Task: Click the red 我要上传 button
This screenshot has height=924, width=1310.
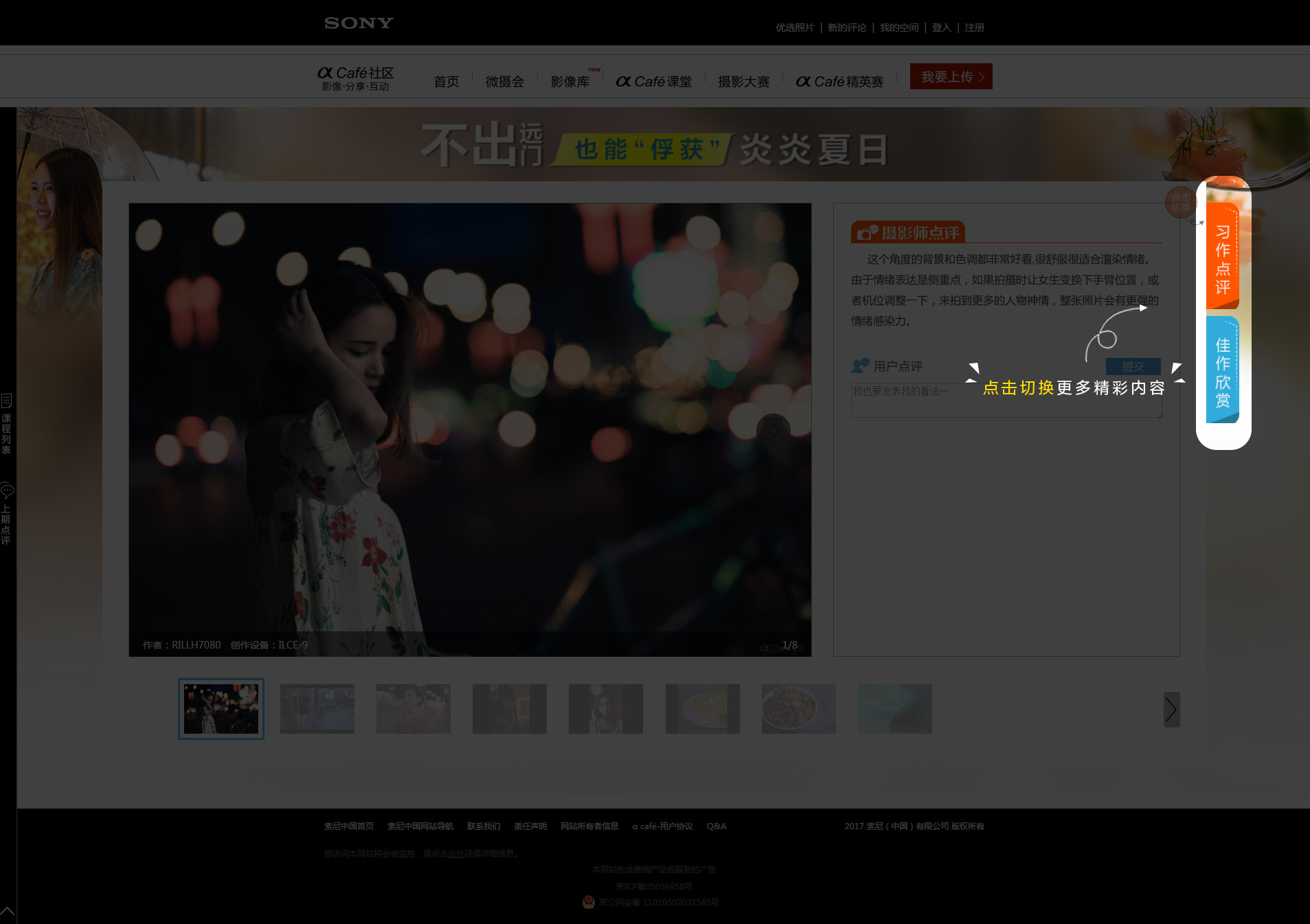Action: 951,77
